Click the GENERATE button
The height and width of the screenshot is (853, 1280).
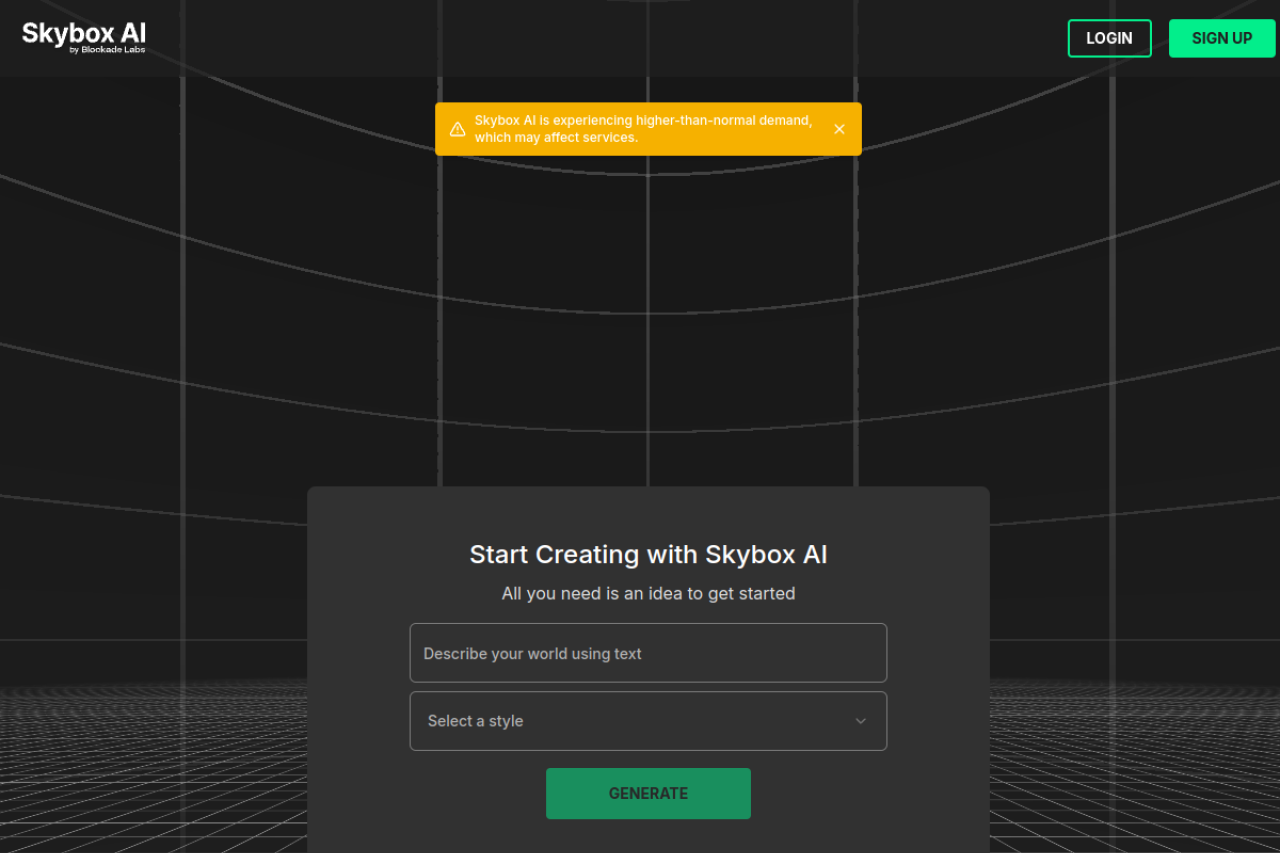click(x=648, y=793)
